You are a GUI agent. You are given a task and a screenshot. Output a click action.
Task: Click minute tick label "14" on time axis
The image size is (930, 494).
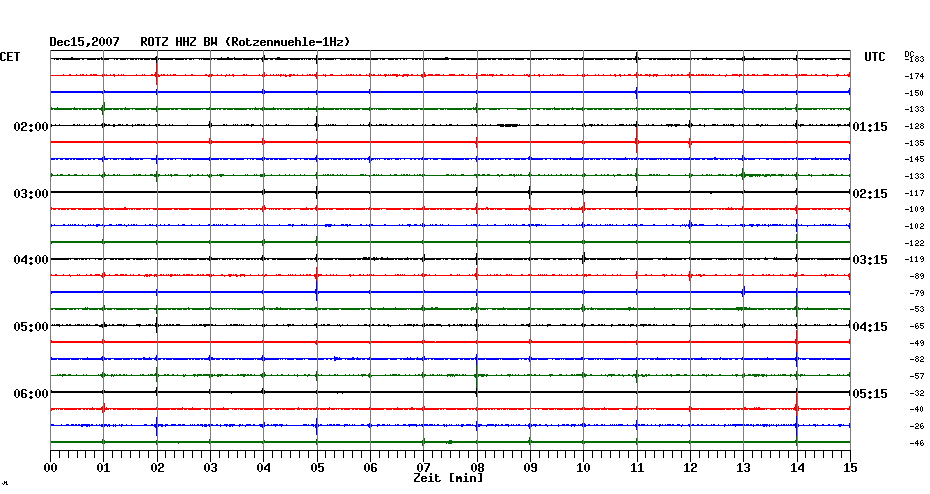797,468
